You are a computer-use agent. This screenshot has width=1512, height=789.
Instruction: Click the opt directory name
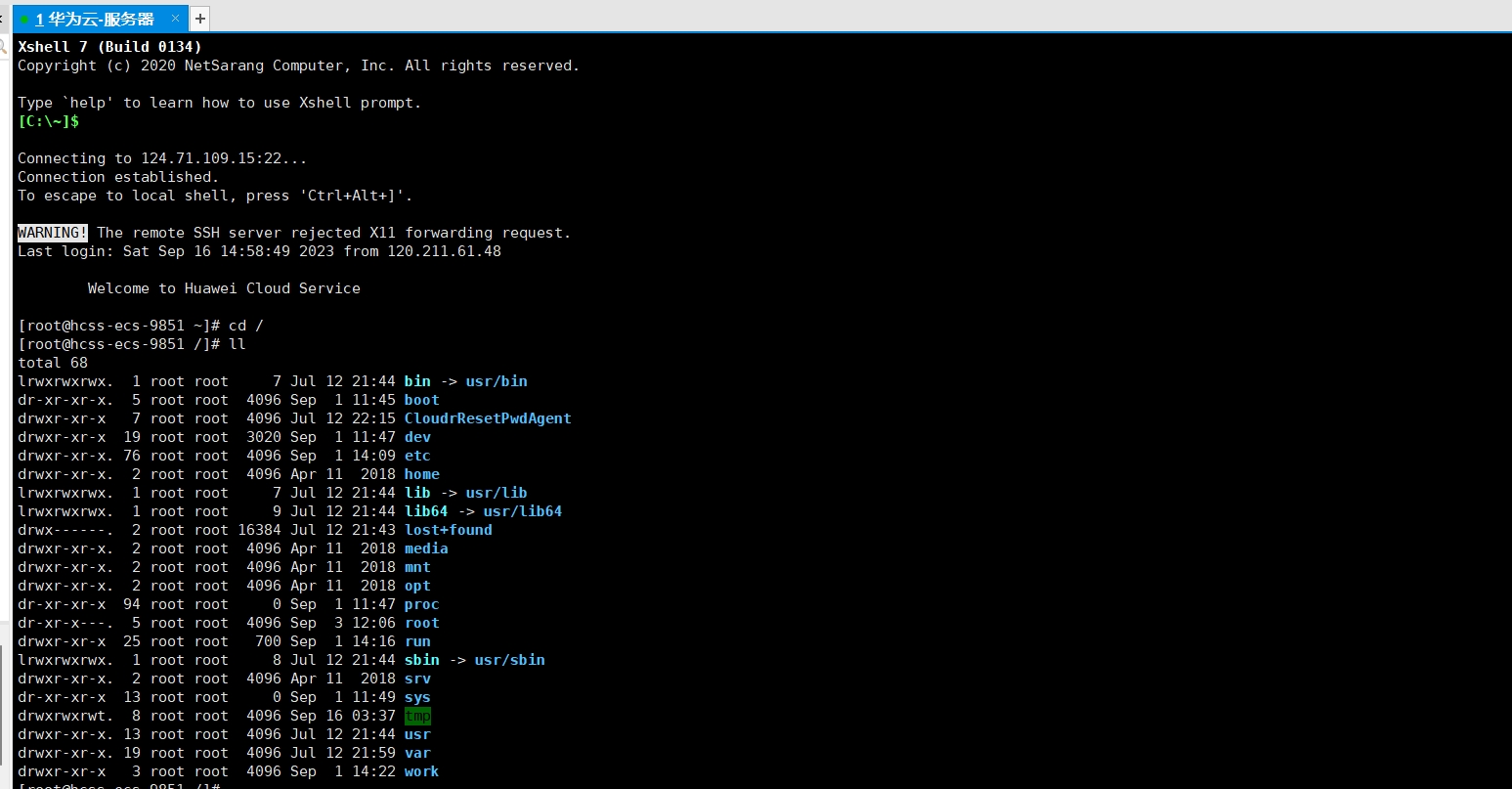click(x=417, y=586)
